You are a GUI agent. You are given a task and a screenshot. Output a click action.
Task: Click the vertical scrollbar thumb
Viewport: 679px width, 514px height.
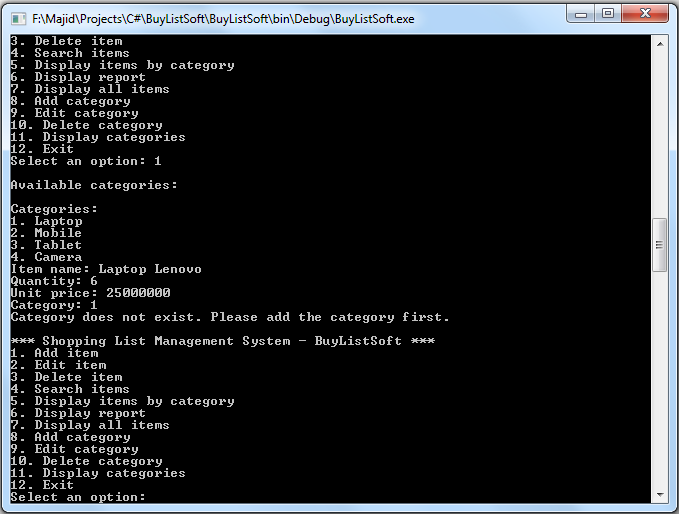click(x=660, y=245)
